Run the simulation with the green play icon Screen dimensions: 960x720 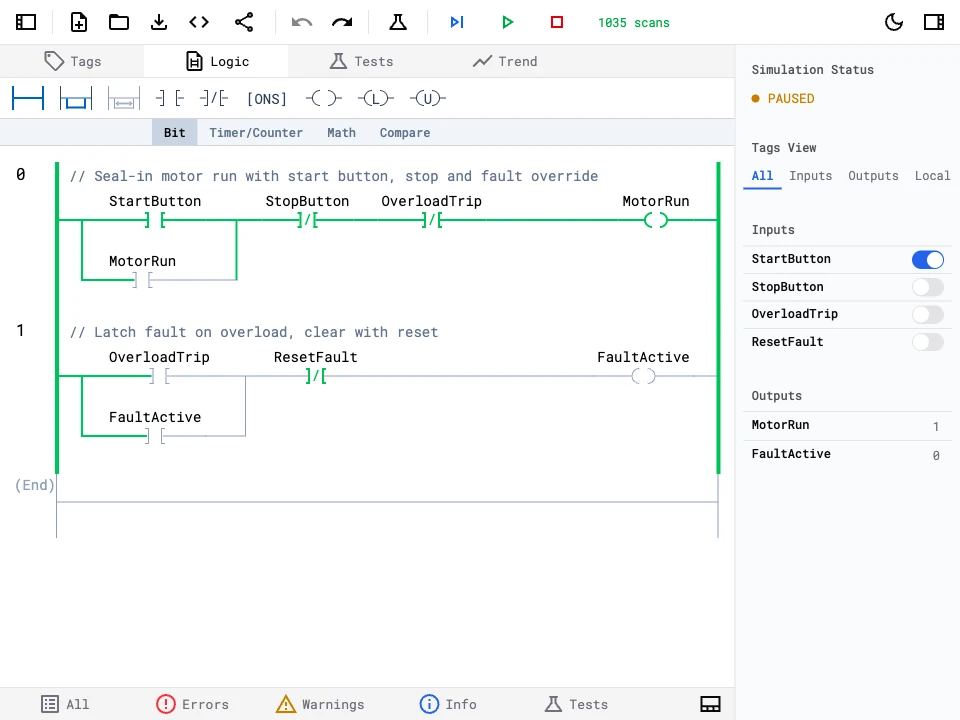(507, 21)
